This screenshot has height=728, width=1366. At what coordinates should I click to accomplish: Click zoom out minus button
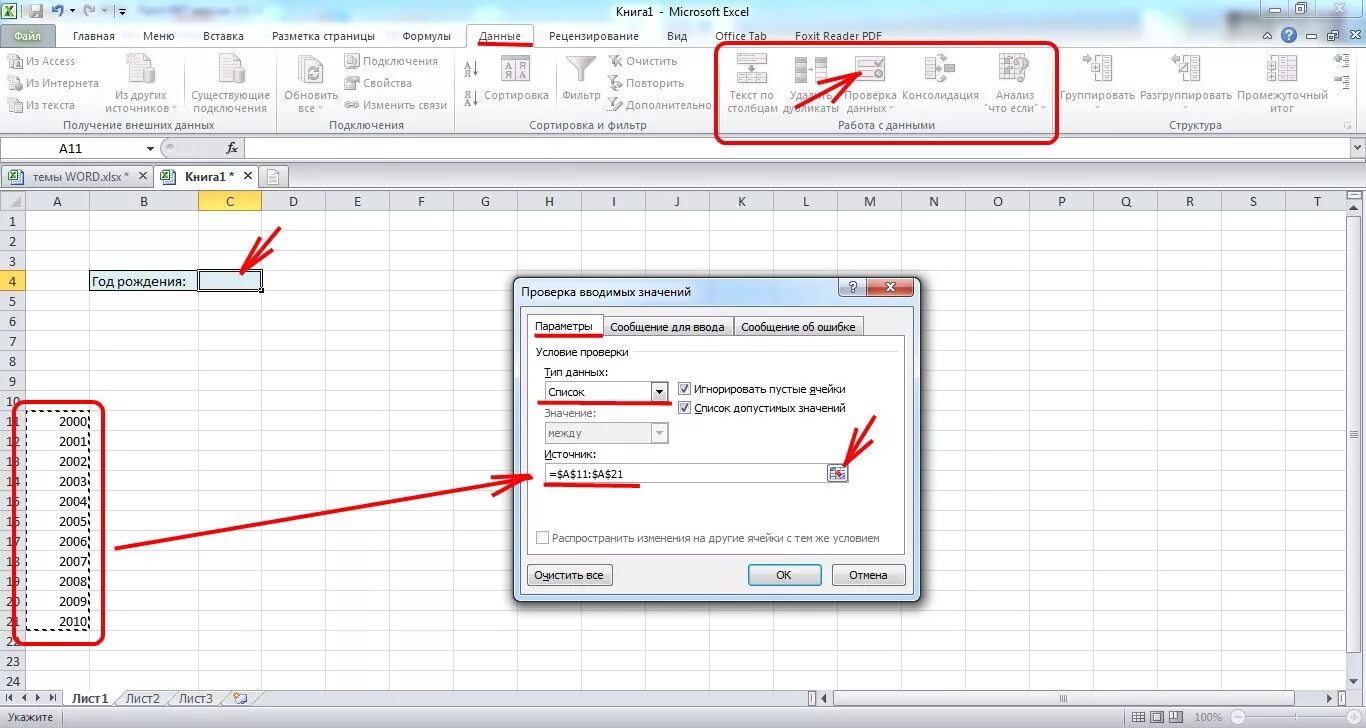click(1238, 717)
